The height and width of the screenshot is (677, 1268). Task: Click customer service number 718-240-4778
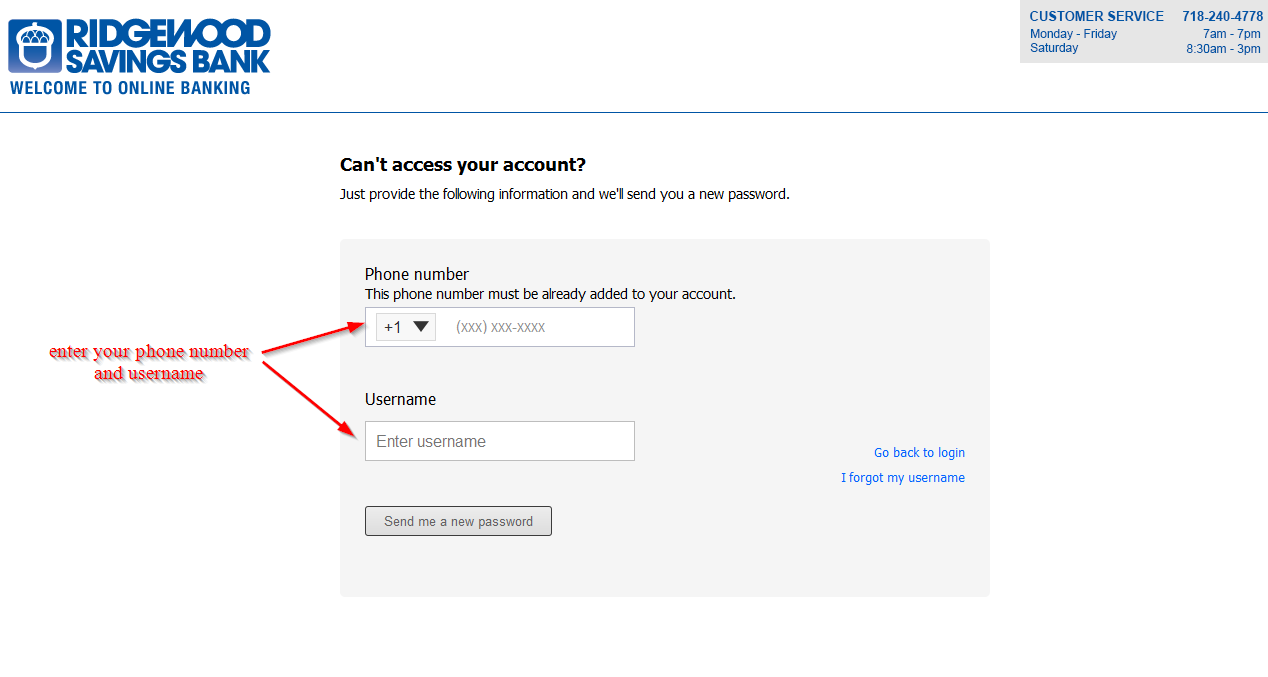coord(1222,16)
